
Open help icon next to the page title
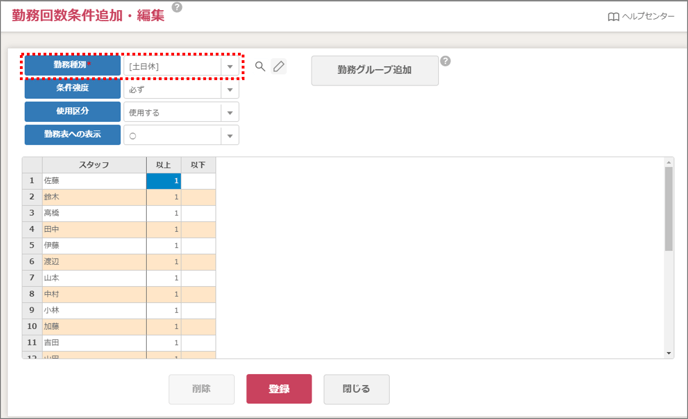click(x=177, y=7)
